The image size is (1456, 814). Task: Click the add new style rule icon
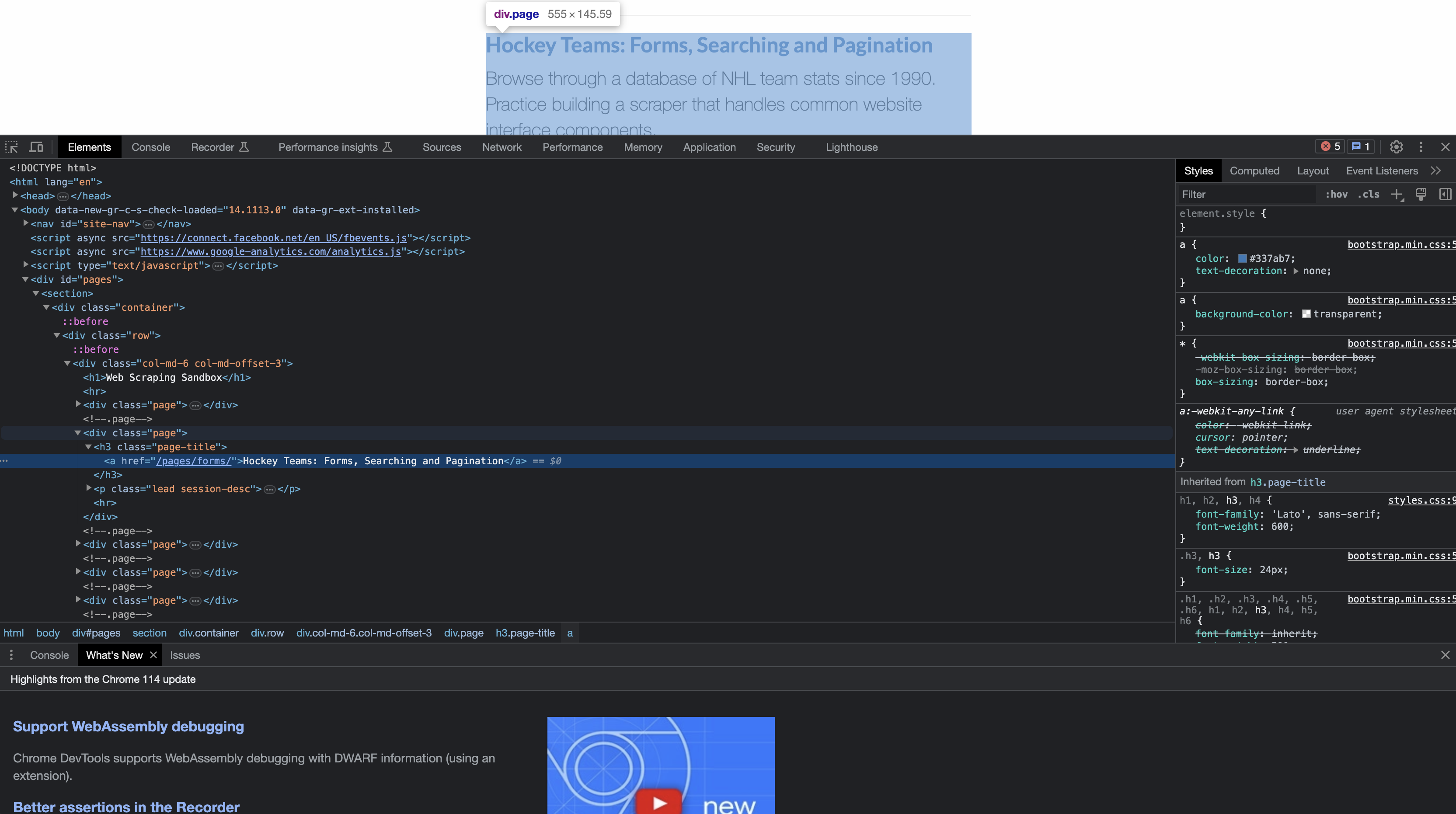pos(1396,194)
